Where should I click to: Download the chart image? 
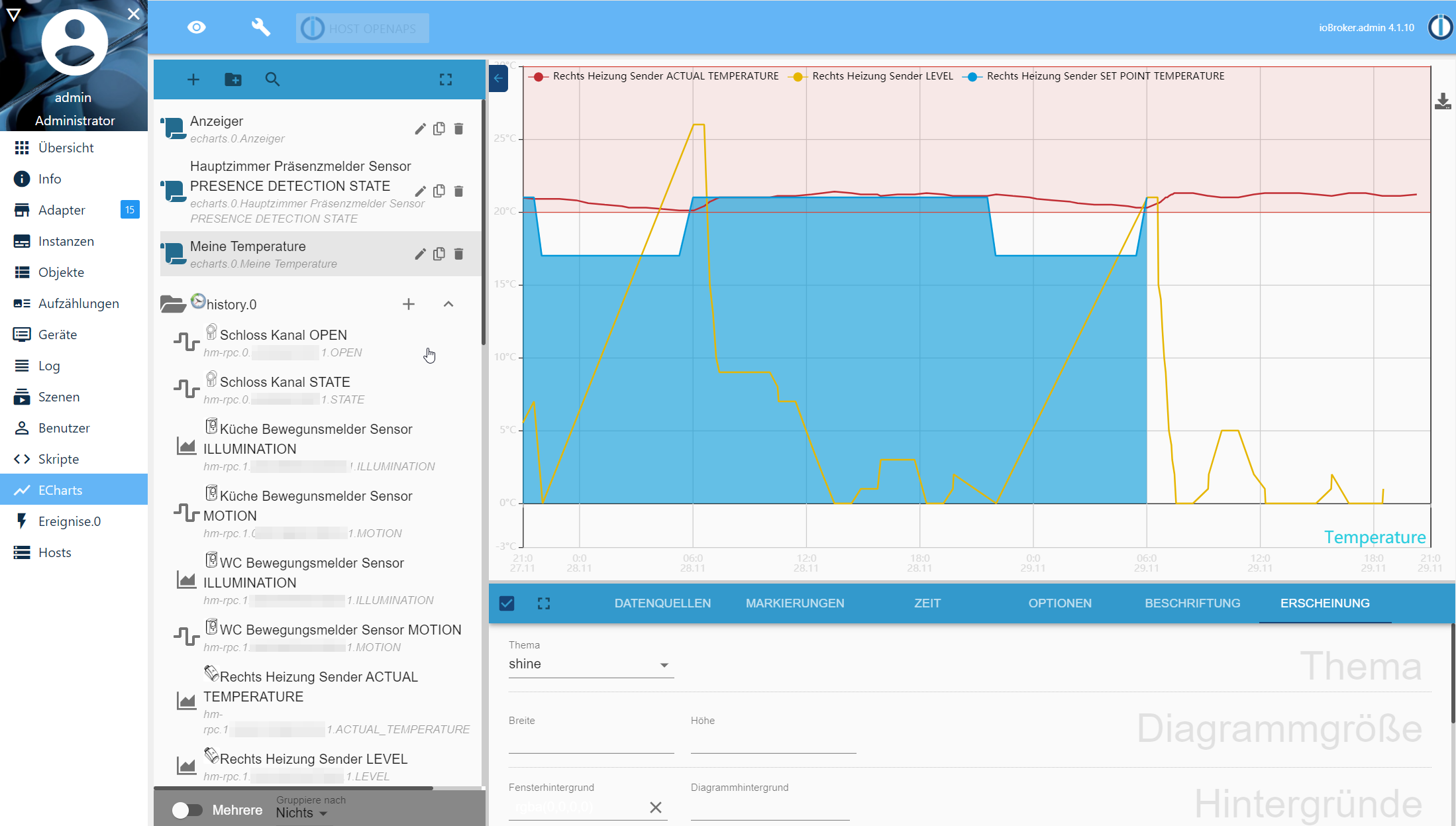coord(1442,102)
